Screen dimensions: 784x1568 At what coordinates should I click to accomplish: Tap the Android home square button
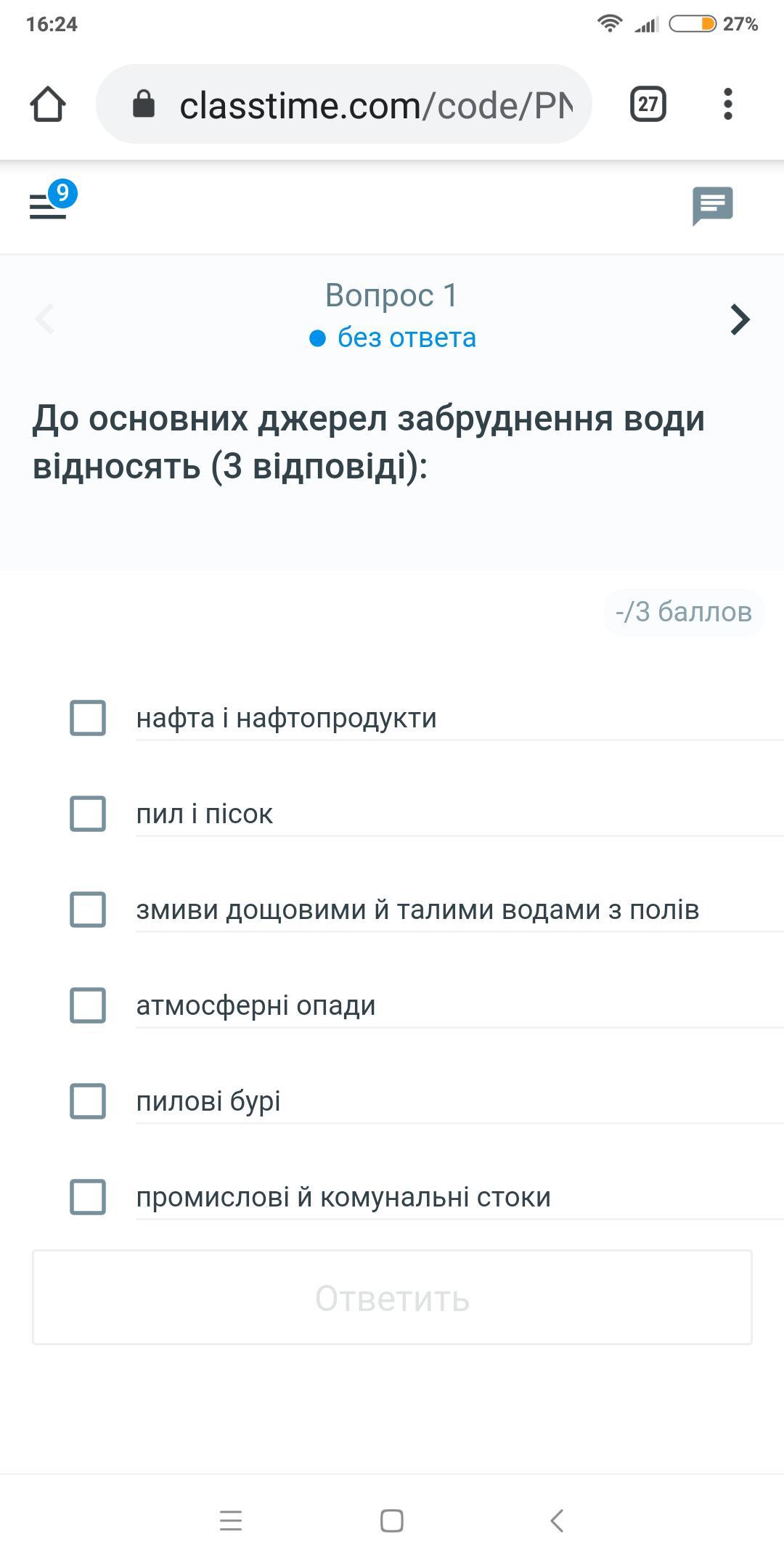tap(392, 1520)
